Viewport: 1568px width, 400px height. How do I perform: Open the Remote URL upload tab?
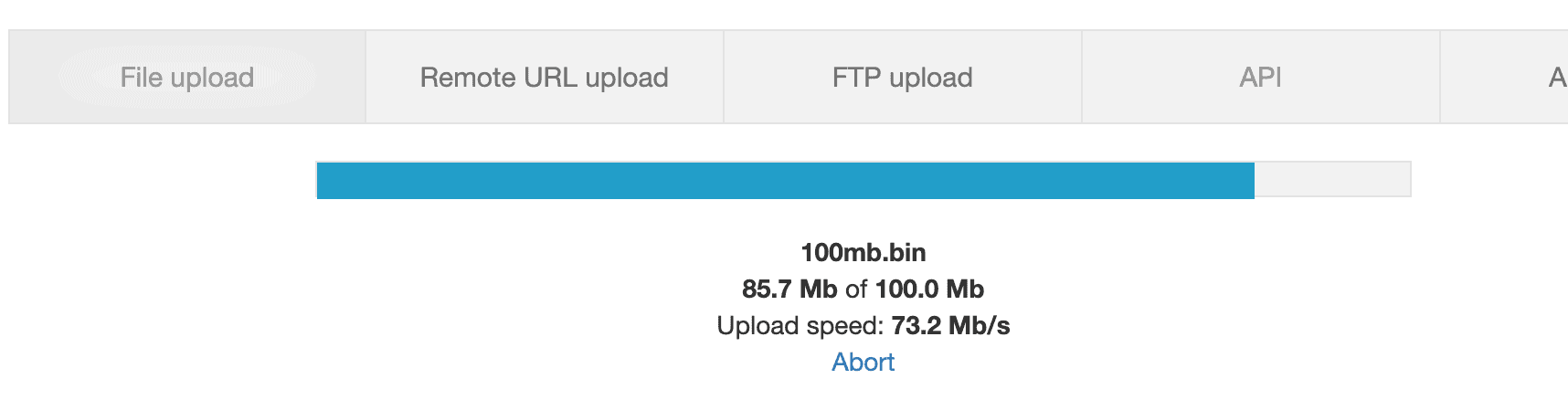544,78
